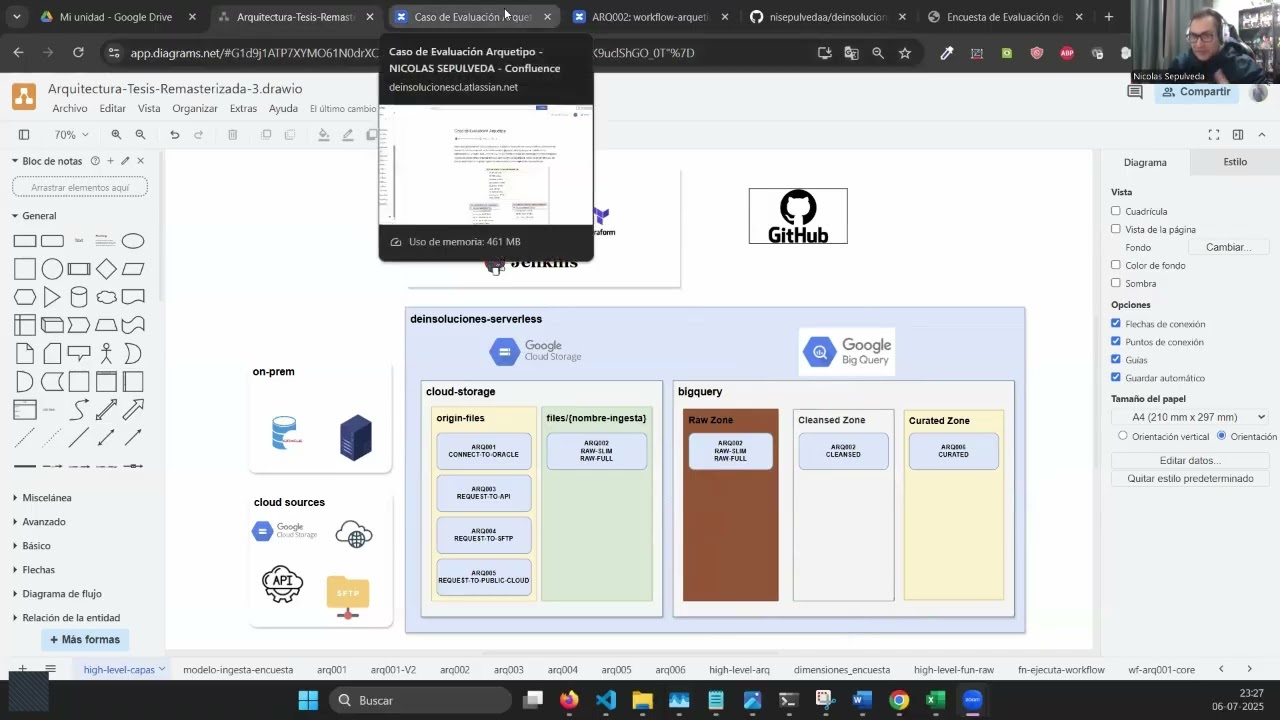Click Quitar estilo predeterminado button
The height and width of the screenshot is (720, 1280).
(1190, 478)
